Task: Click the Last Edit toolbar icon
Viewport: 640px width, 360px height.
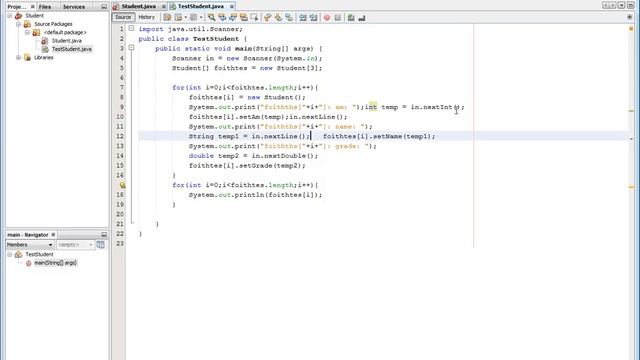Action: pyautogui.click(x=167, y=18)
